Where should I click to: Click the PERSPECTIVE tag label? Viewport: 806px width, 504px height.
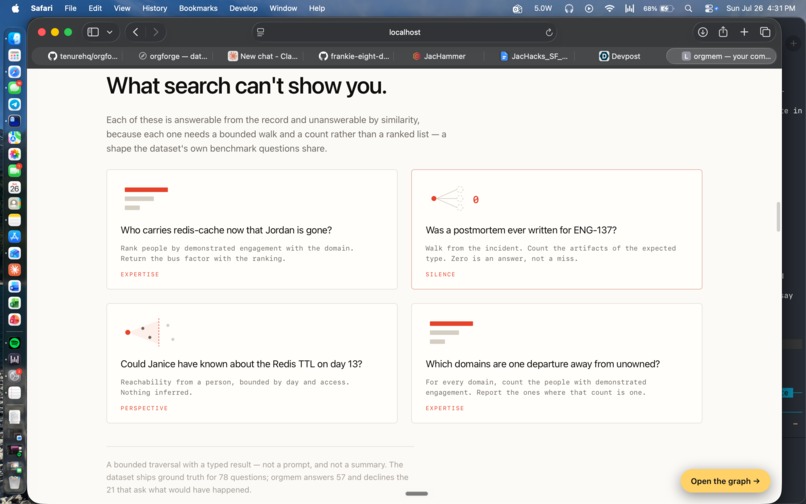(x=144, y=408)
